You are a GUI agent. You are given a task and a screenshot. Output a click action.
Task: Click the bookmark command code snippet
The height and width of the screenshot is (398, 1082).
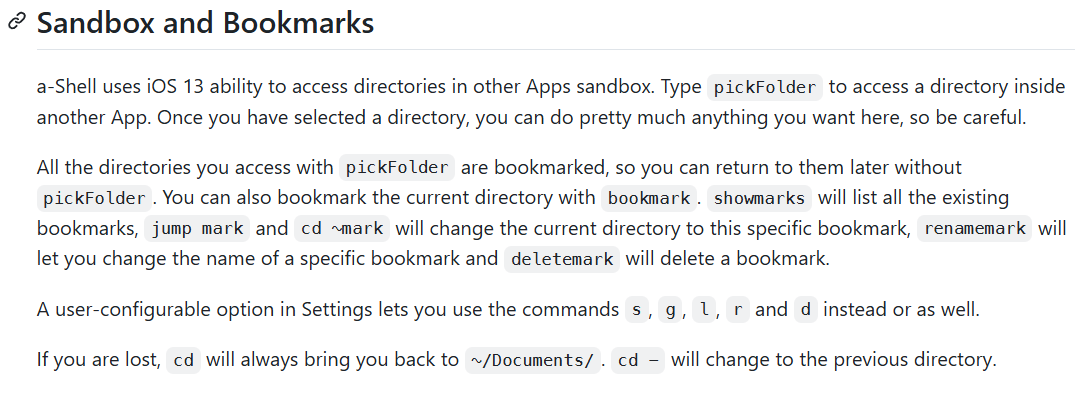coord(648,199)
